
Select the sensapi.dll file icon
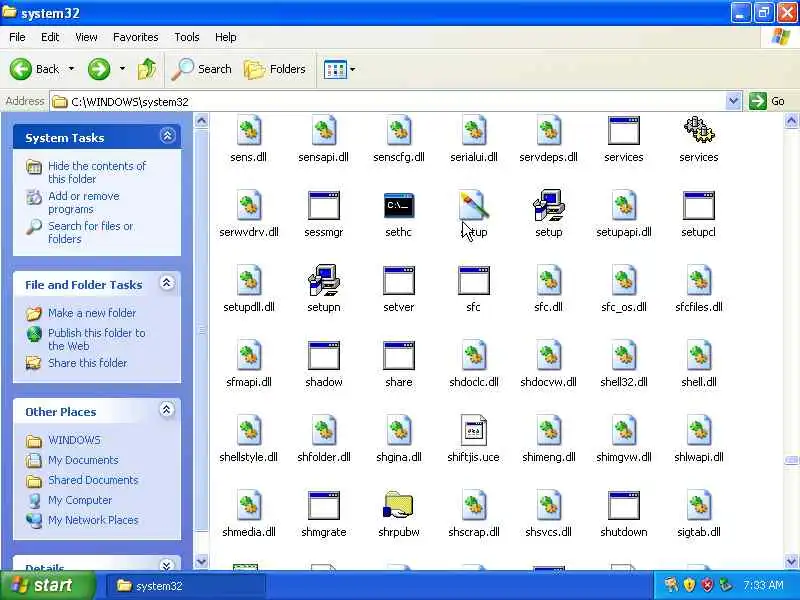pos(323,130)
